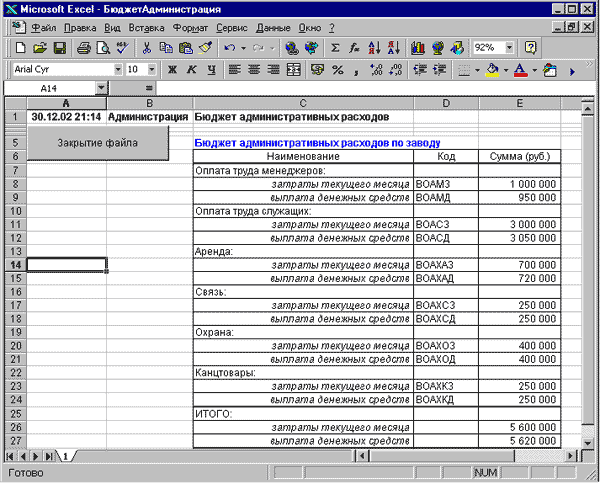This screenshot has width=600, height=484.
Task: Create a new workbook via toolbar icon
Action: tap(20, 48)
